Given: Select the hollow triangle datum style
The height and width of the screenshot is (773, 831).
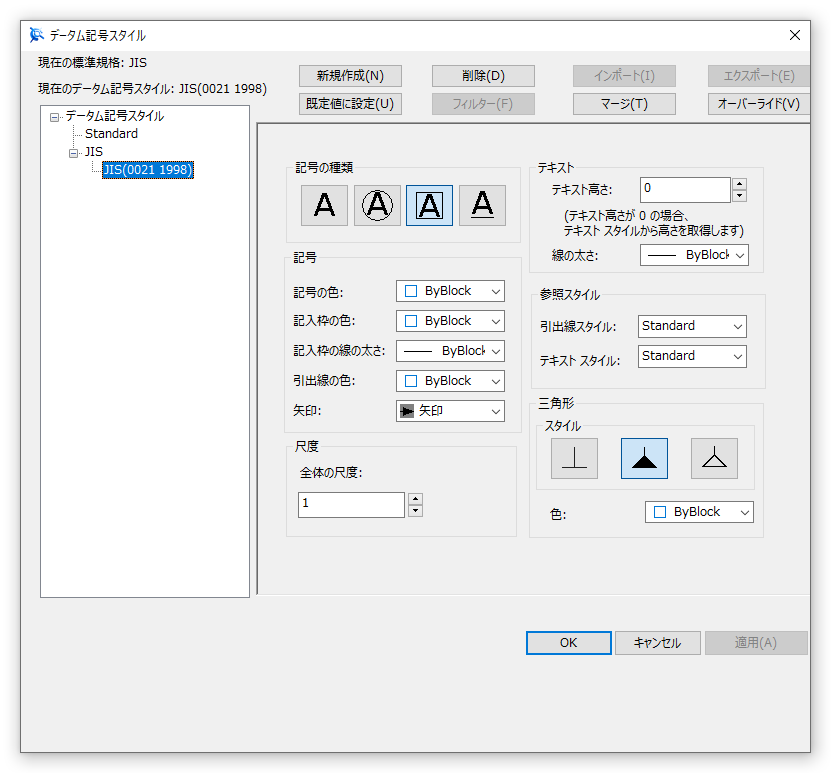Looking at the screenshot, I should tap(714, 458).
